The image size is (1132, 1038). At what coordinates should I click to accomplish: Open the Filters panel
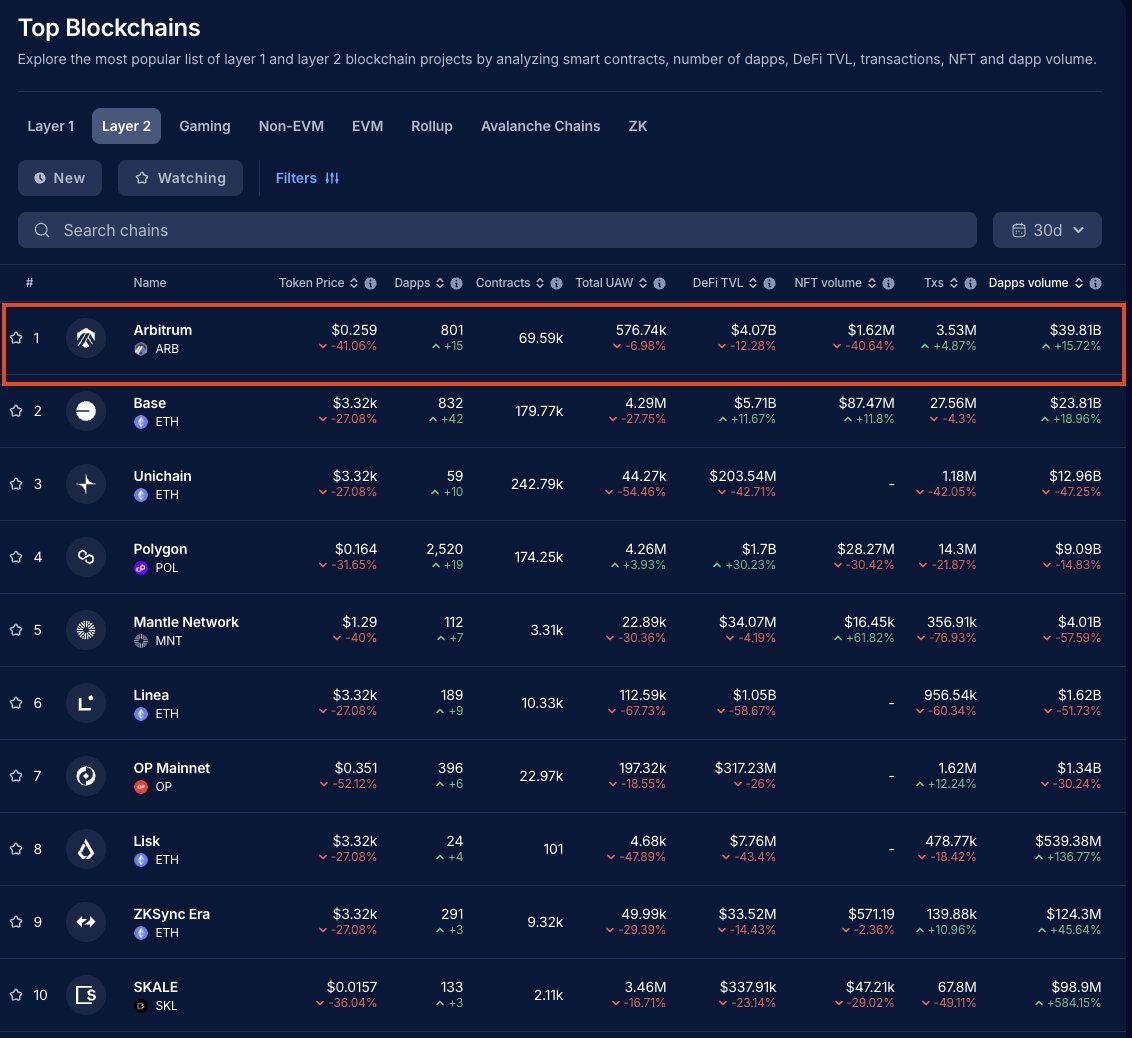coord(297,177)
